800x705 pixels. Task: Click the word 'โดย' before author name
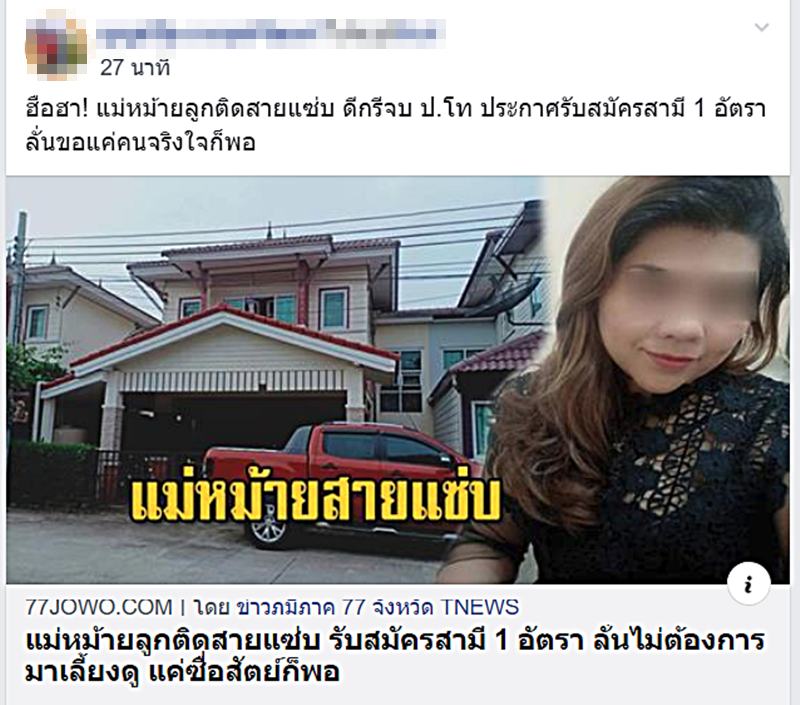point(211,607)
